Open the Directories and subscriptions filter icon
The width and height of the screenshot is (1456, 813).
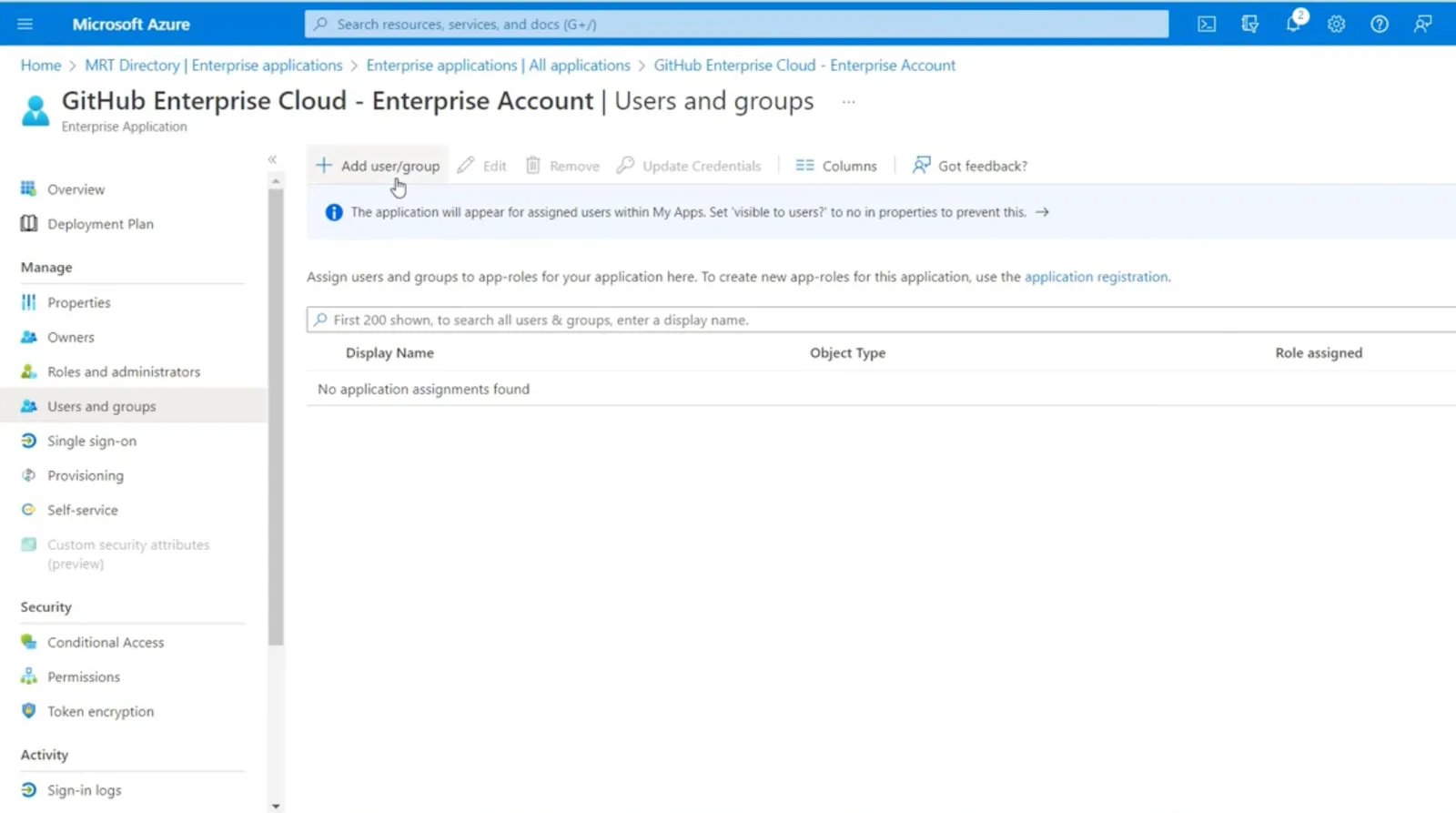pos(1250,25)
